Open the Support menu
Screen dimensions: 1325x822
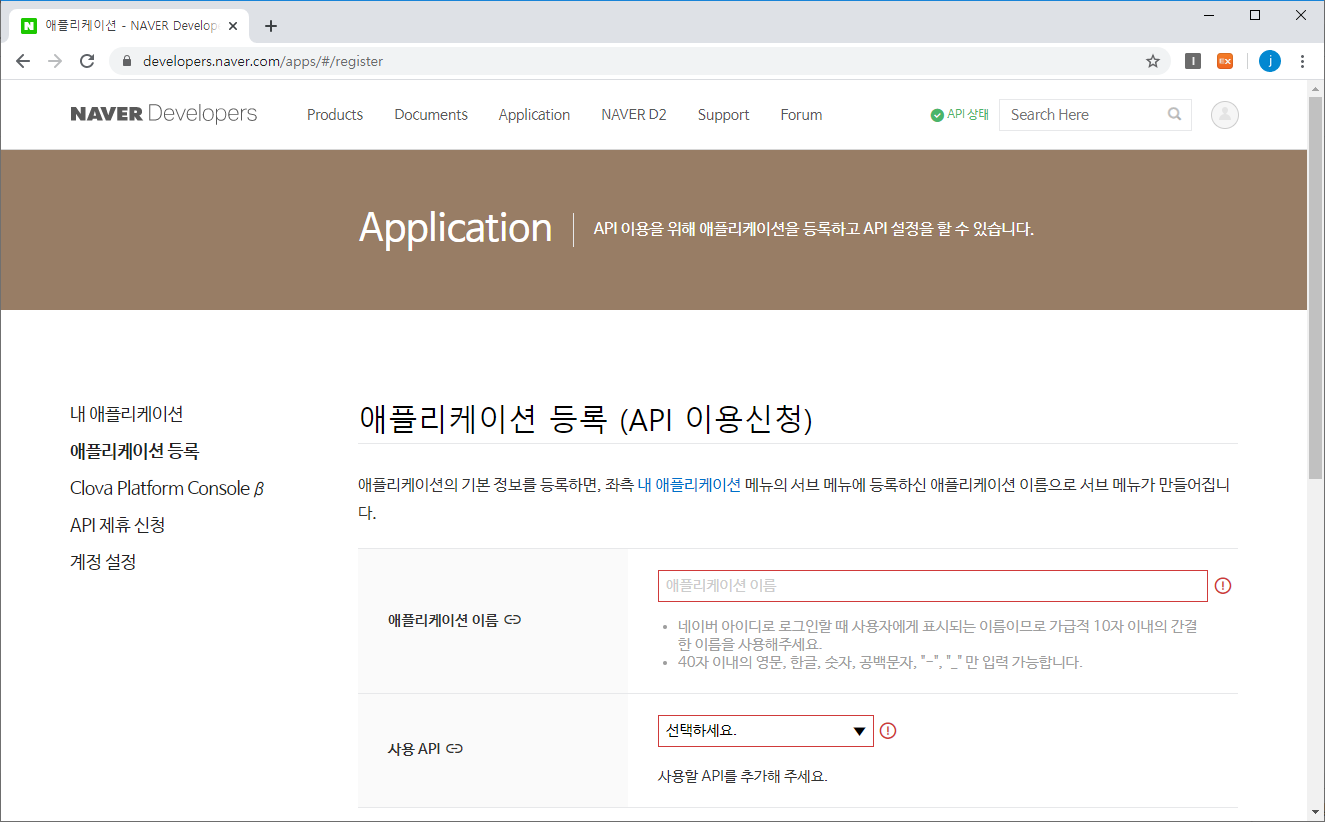tap(724, 115)
